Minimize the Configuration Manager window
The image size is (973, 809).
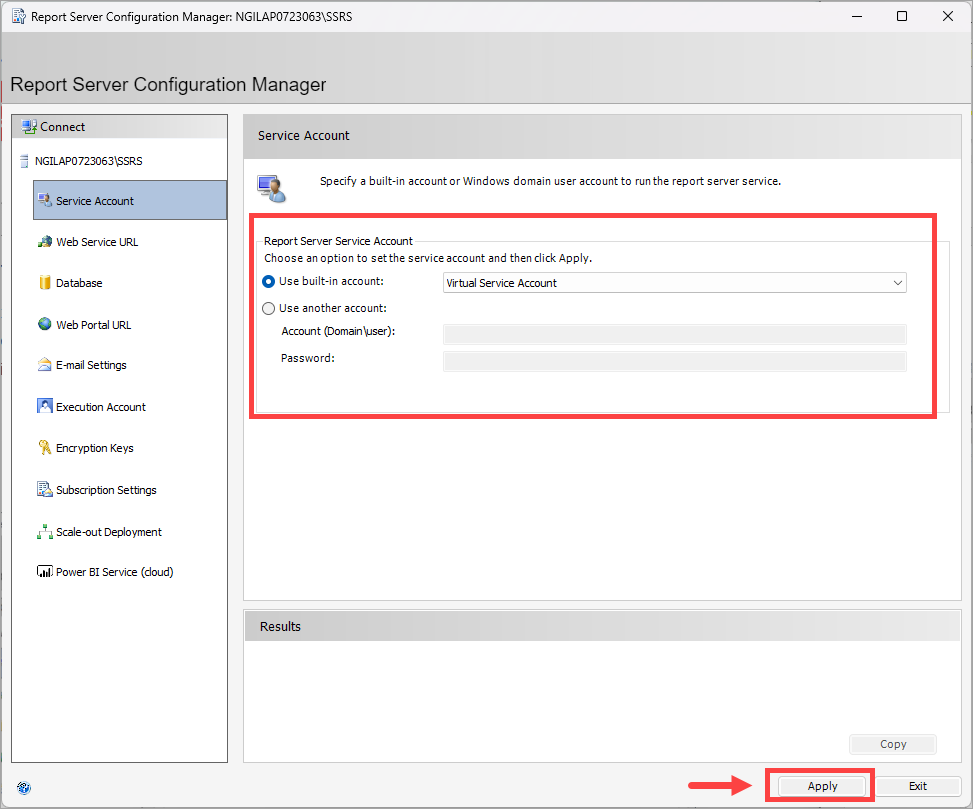[857, 16]
